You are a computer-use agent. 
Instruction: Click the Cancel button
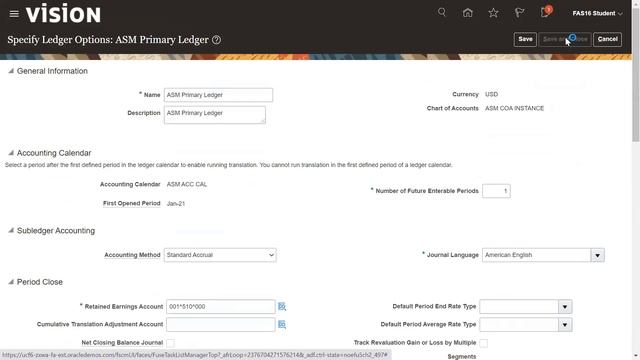click(x=607, y=40)
